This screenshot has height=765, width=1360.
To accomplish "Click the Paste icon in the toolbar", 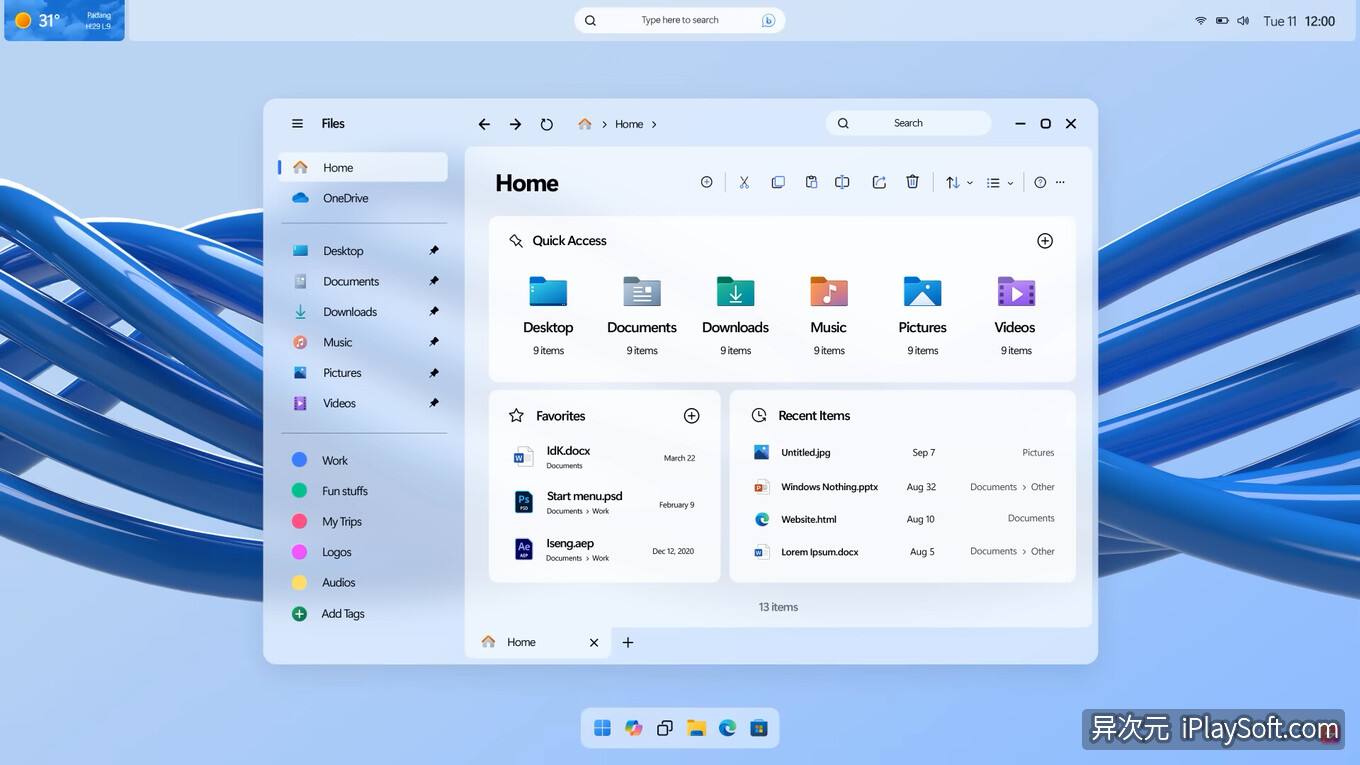I will [x=810, y=182].
